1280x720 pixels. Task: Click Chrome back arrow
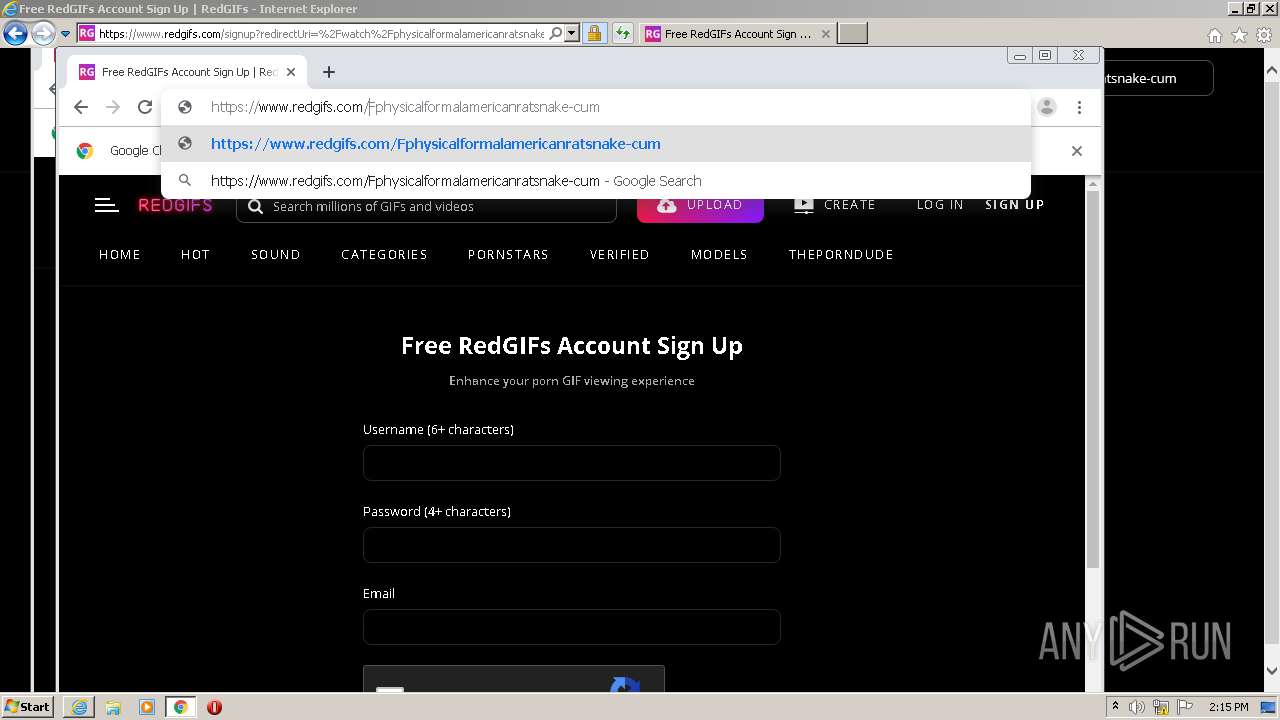pos(81,107)
